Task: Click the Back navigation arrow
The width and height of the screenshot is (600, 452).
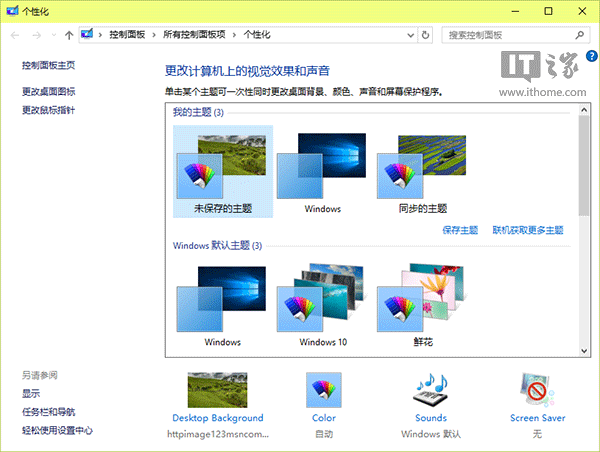Action: [15, 36]
